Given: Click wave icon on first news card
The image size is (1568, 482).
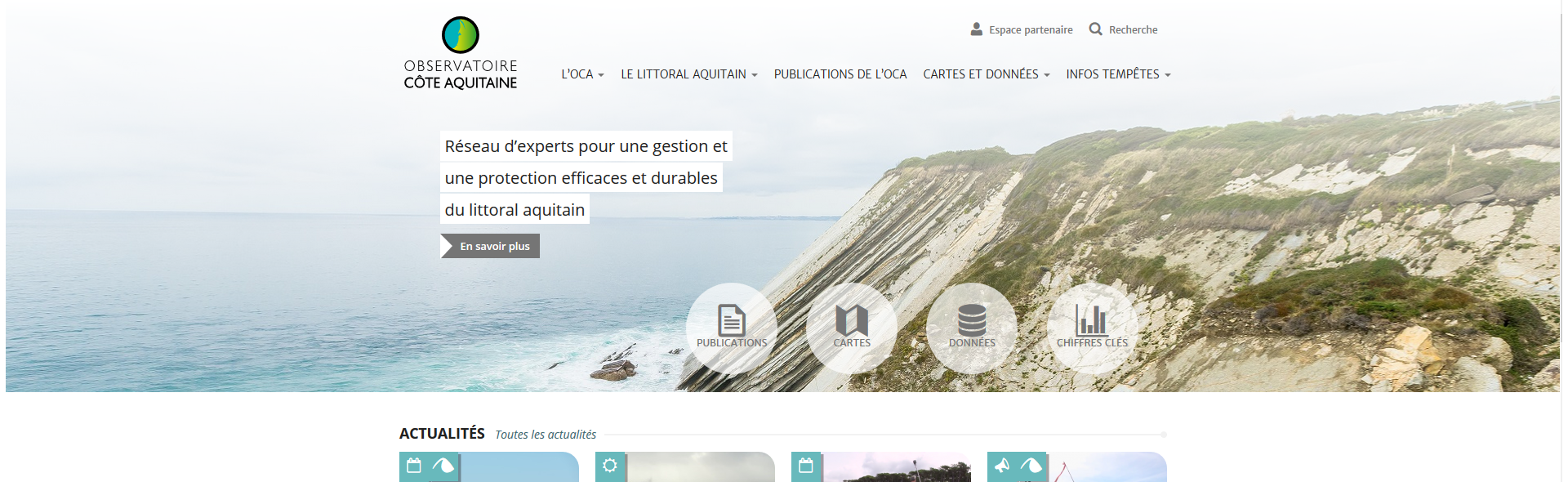Looking at the screenshot, I should 443,466.
